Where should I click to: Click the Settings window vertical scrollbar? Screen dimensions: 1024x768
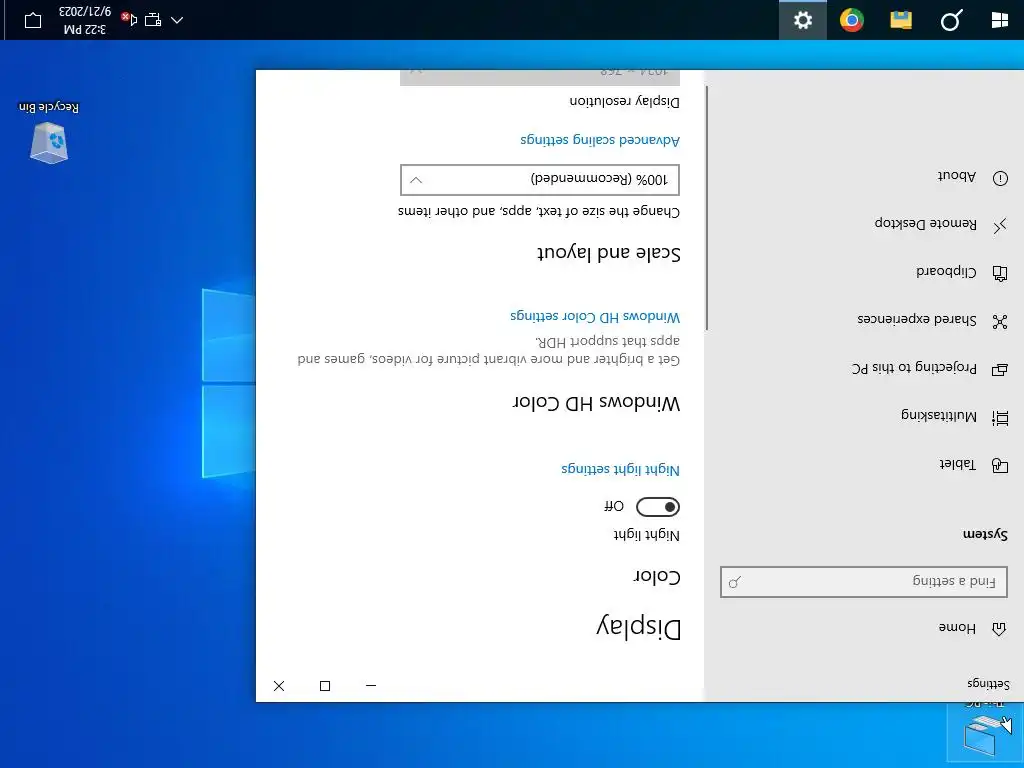click(x=707, y=209)
